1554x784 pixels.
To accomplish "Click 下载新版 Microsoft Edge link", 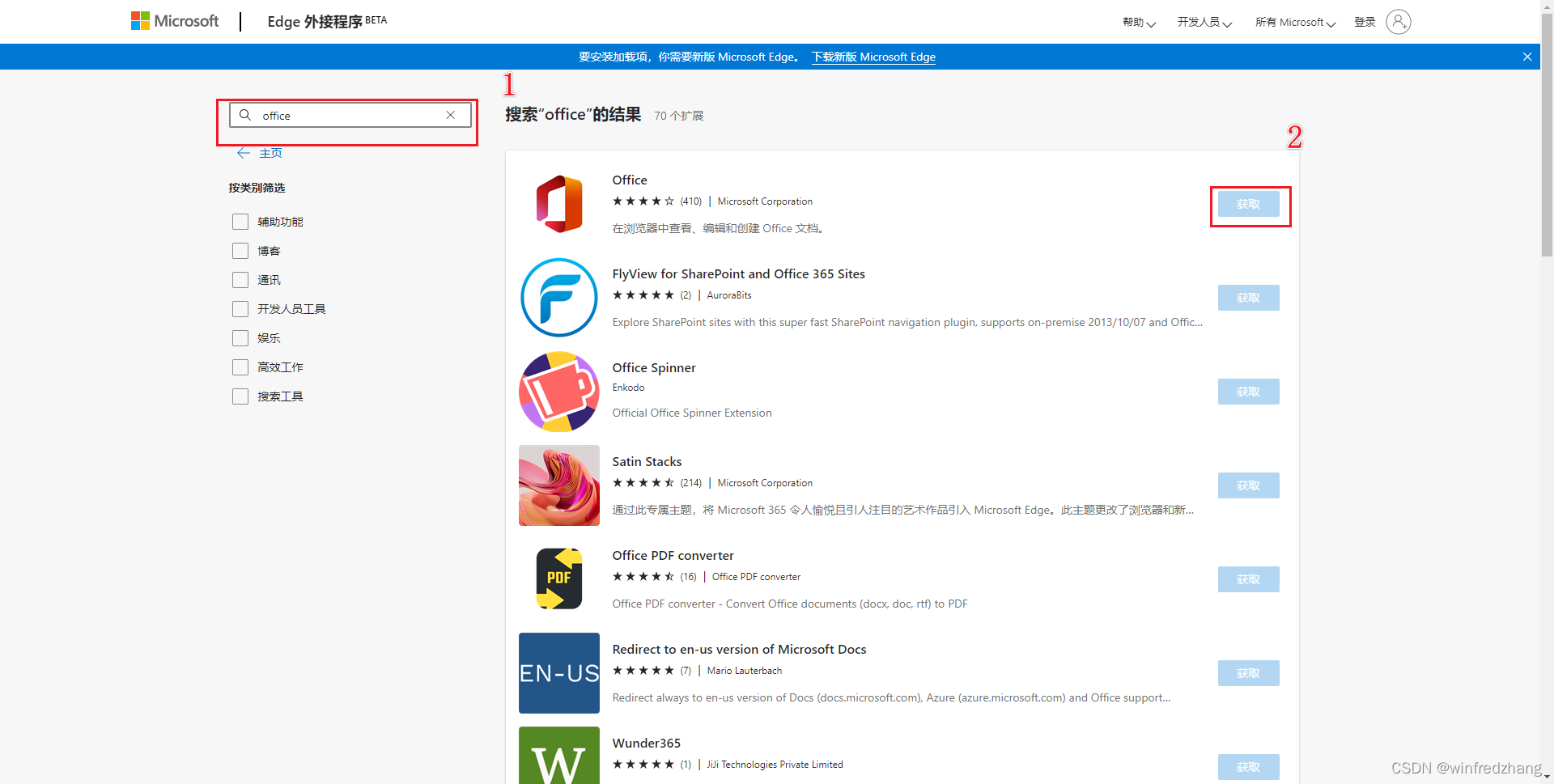I will click(x=873, y=57).
